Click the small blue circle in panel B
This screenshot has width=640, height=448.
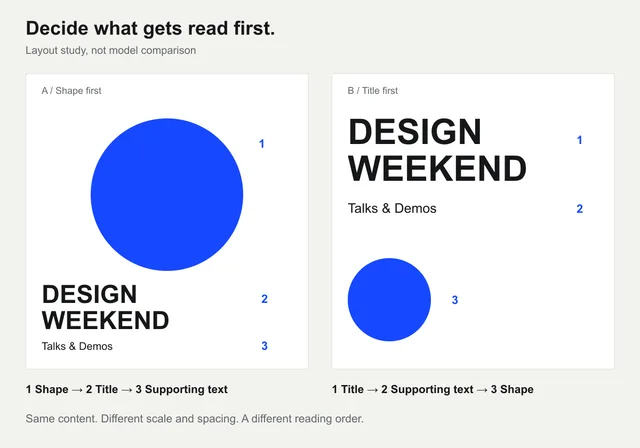pyautogui.click(x=389, y=299)
